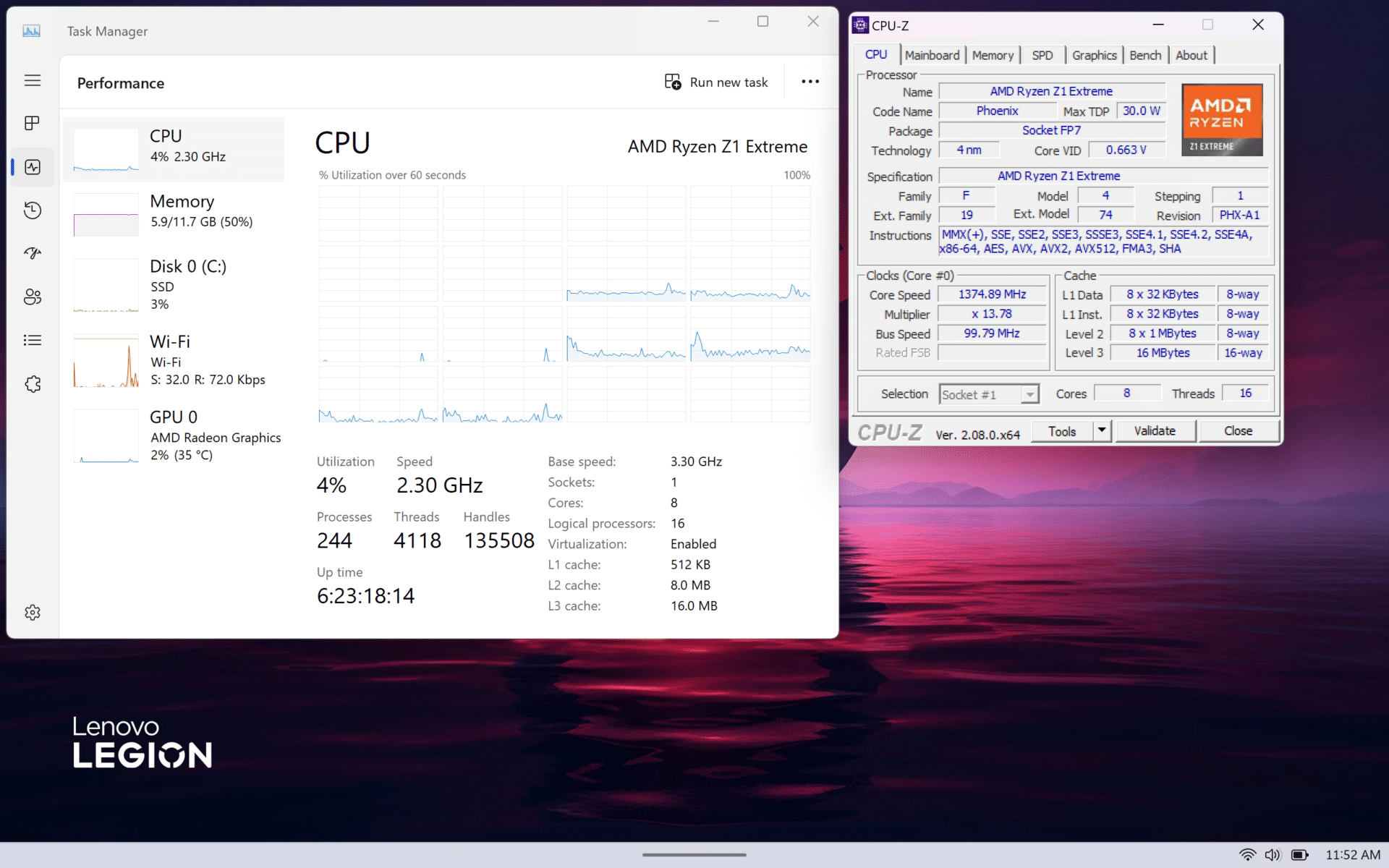Open the 11:52 AM taskbar clock
The width and height of the screenshot is (1389, 868).
(x=1353, y=855)
